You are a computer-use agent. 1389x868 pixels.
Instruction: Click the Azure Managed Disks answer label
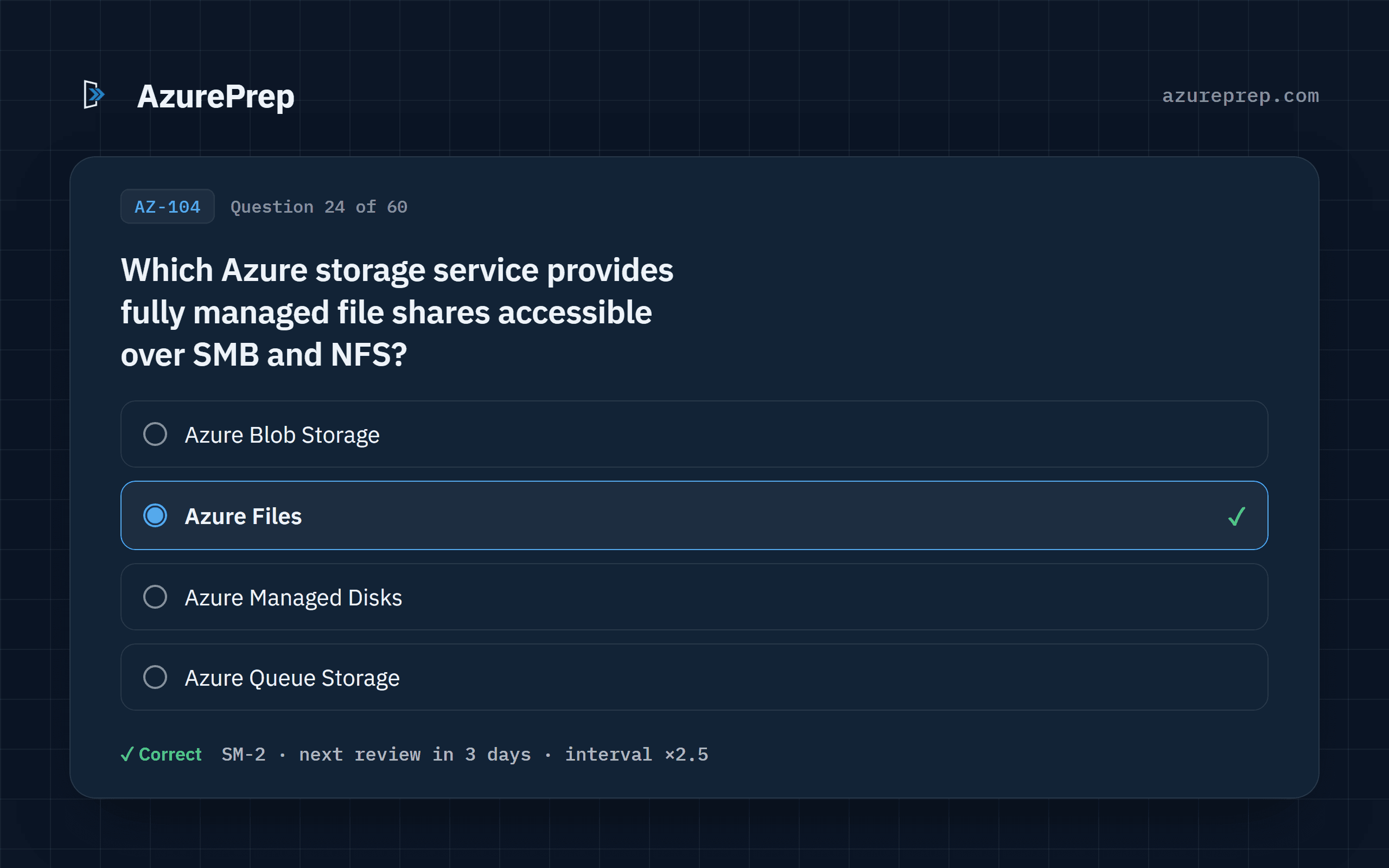click(294, 598)
